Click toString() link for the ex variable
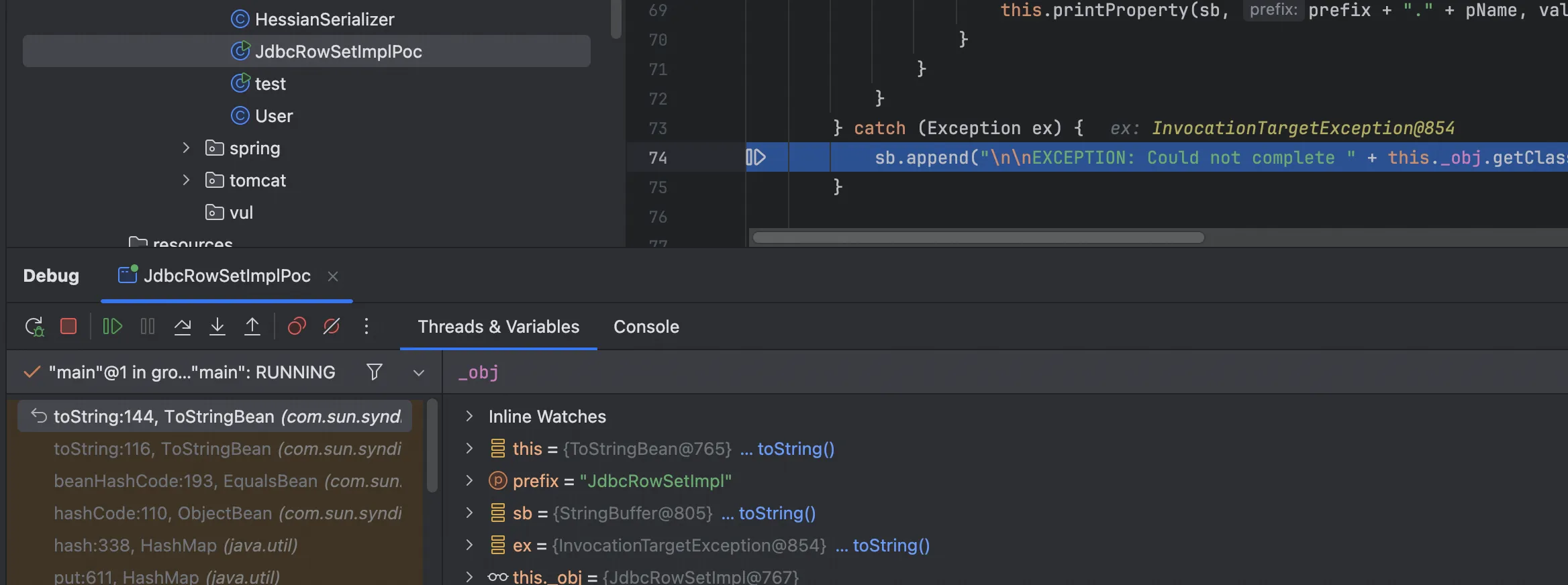Screen dimensions: 1568x585 891,545
